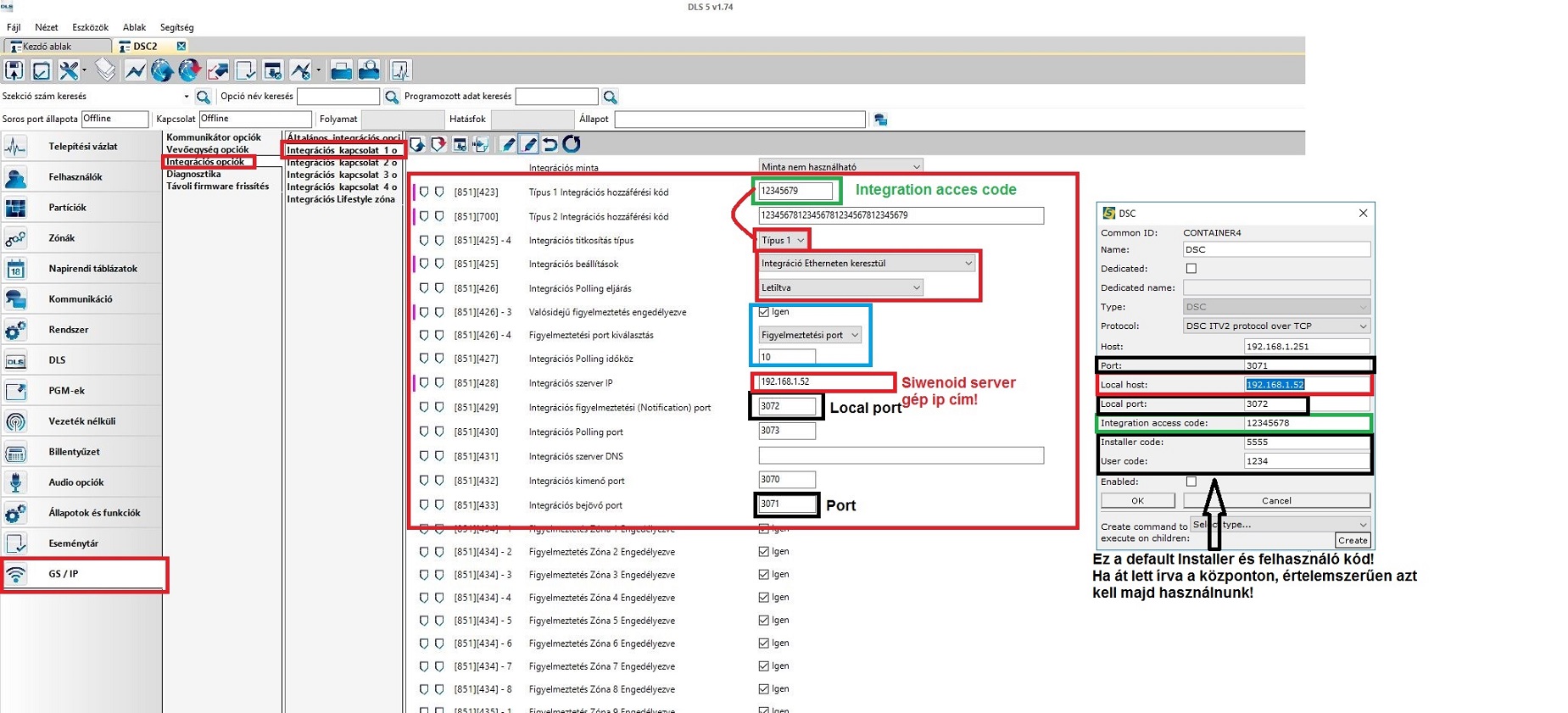Tick the Dedicated checkbox in DSC dialog
Viewport: 1568px width, 713px height.
[1191, 269]
